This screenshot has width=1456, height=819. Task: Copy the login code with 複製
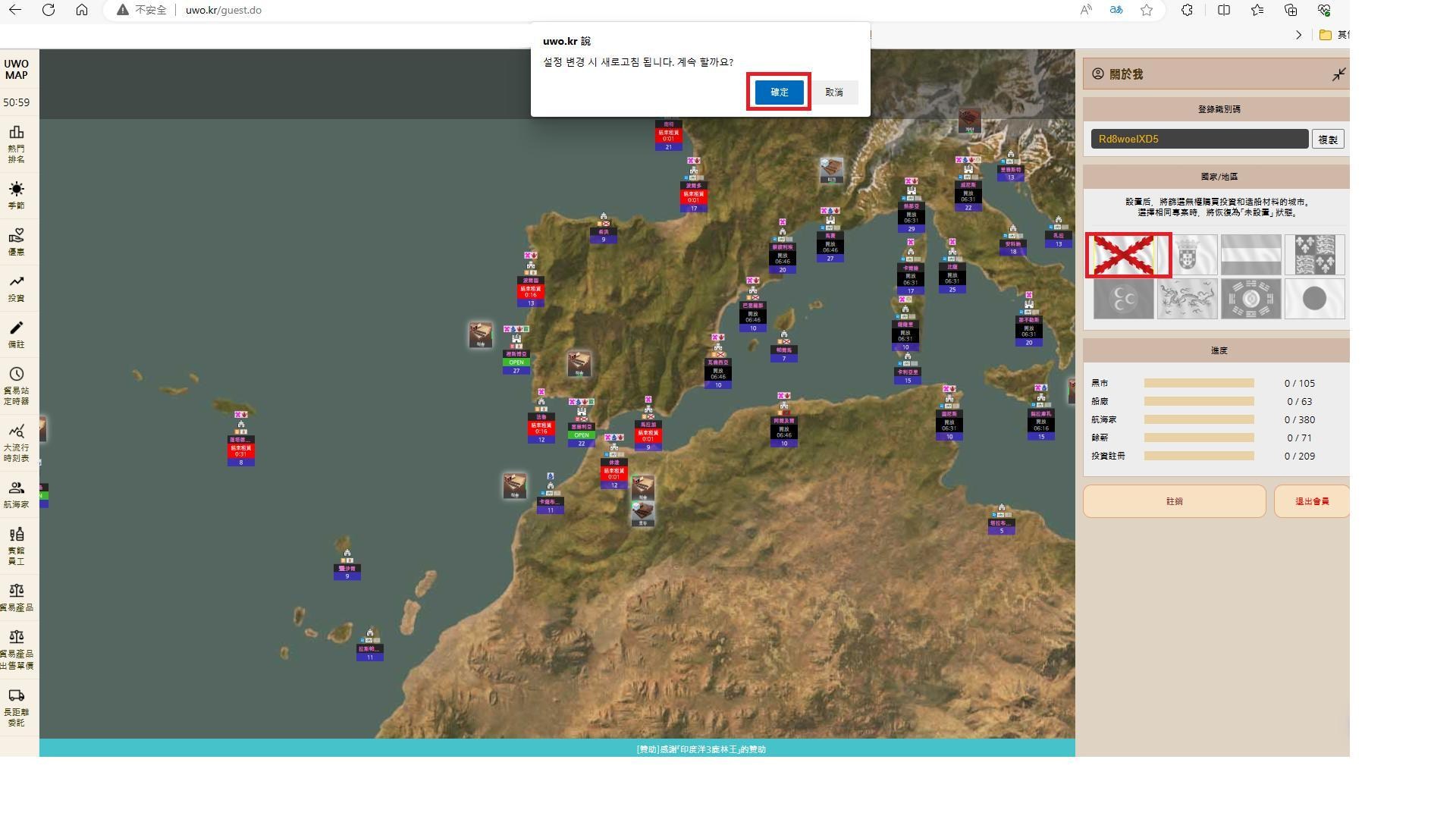click(x=1327, y=140)
